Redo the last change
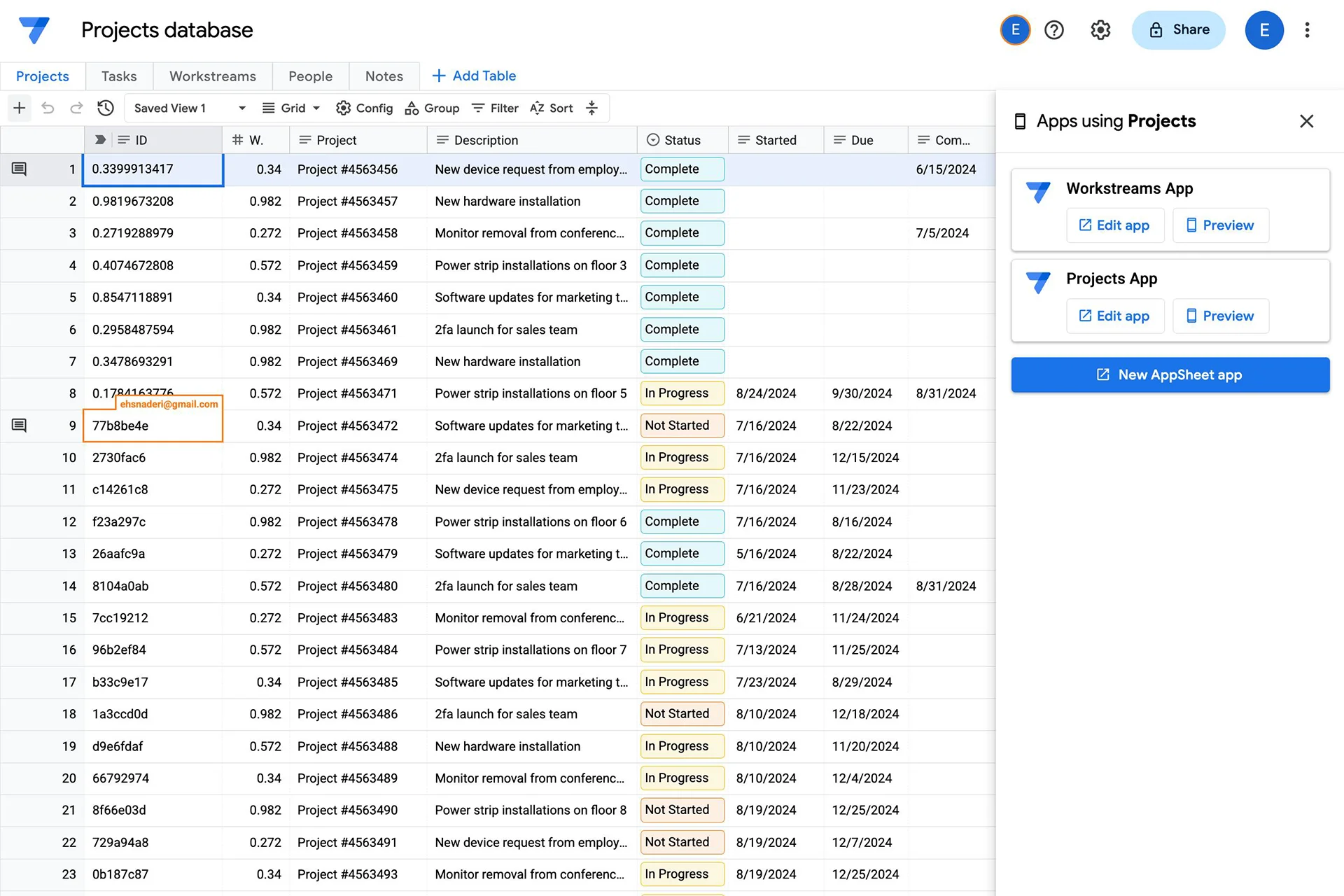This screenshot has height=896, width=1344. pos(76,108)
